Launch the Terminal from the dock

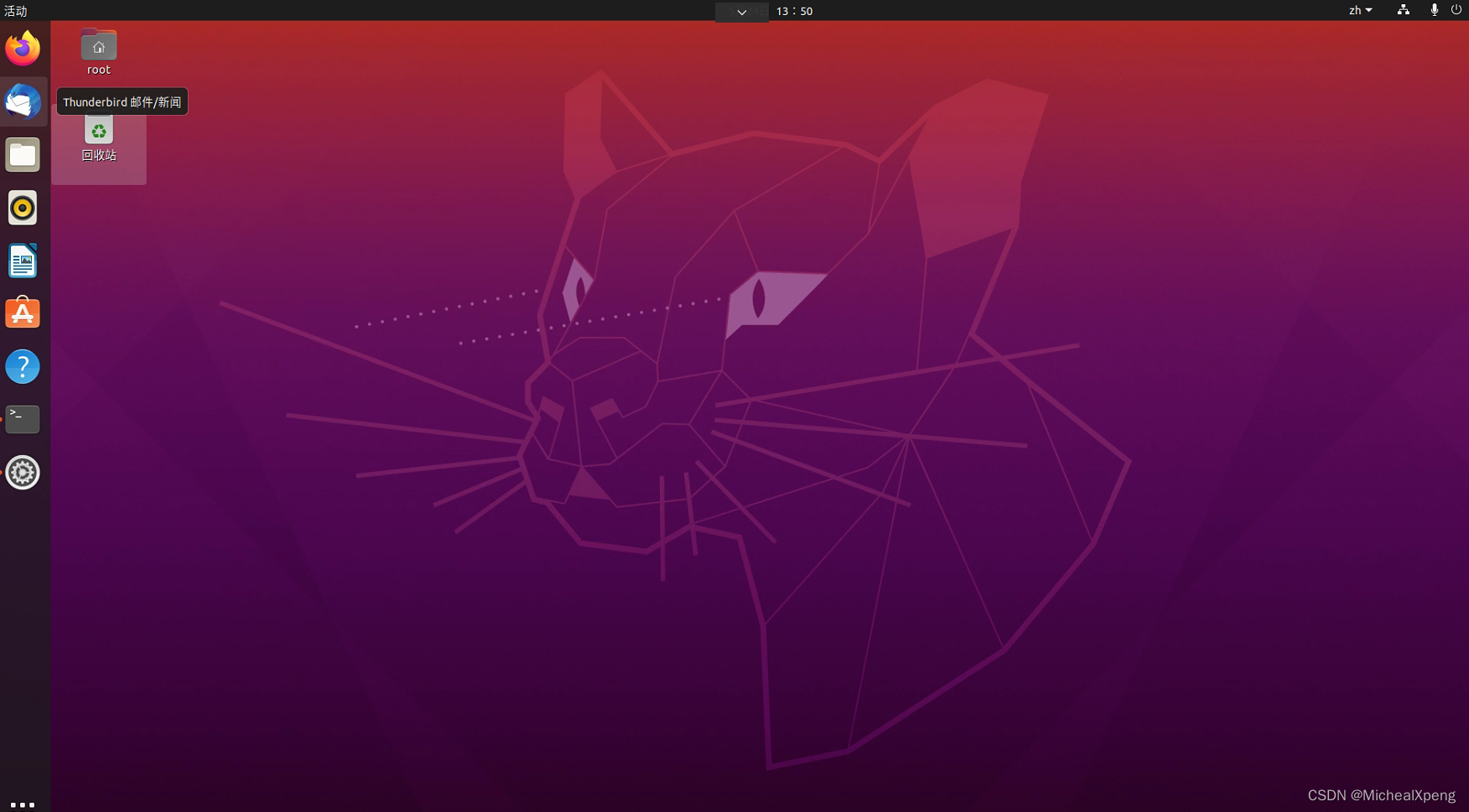point(22,419)
